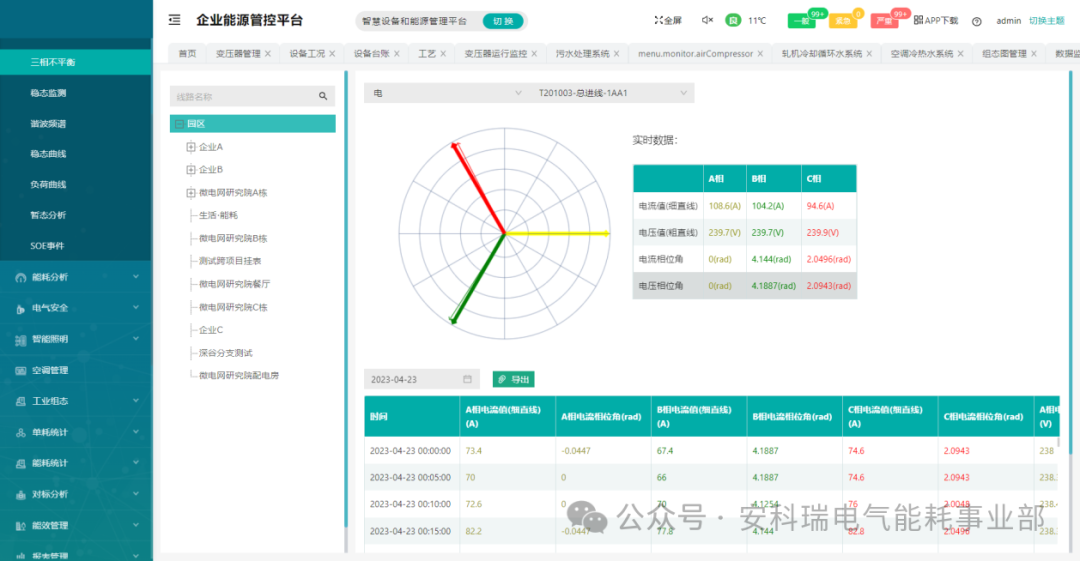The height and width of the screenshot is (561, 1080).
Task: Collapse the sidebar with the hamburger icon
Action: click(174, 20)
